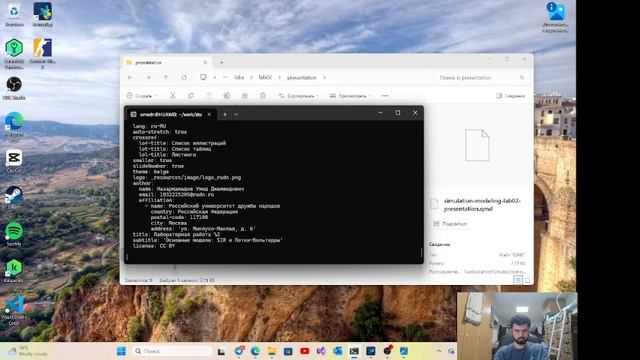The width and height of the screenshot is (640, 360).
Task: Show hidden system tray icons chevron
Action: [439, 351]
